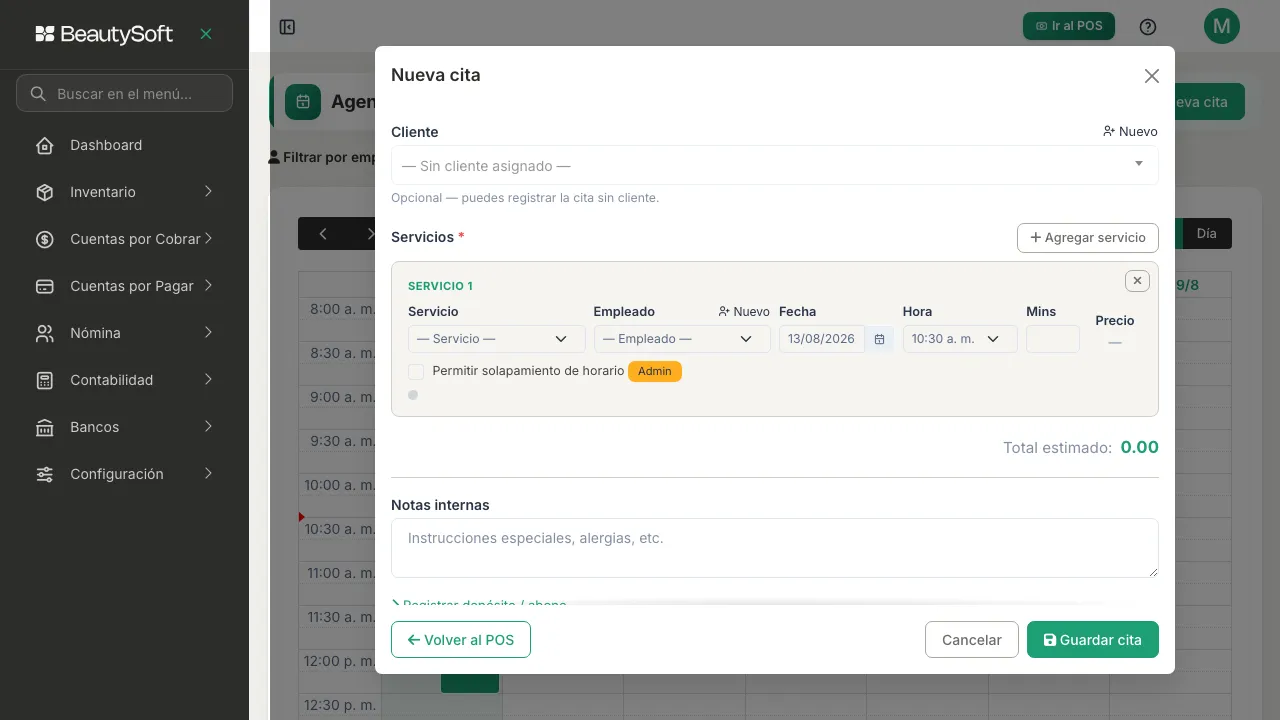Image resolution: width=1280 pixels, height=720 pixels.
Task: Click previous arrow in the agenda calendar
Action: tap(323, 234)
